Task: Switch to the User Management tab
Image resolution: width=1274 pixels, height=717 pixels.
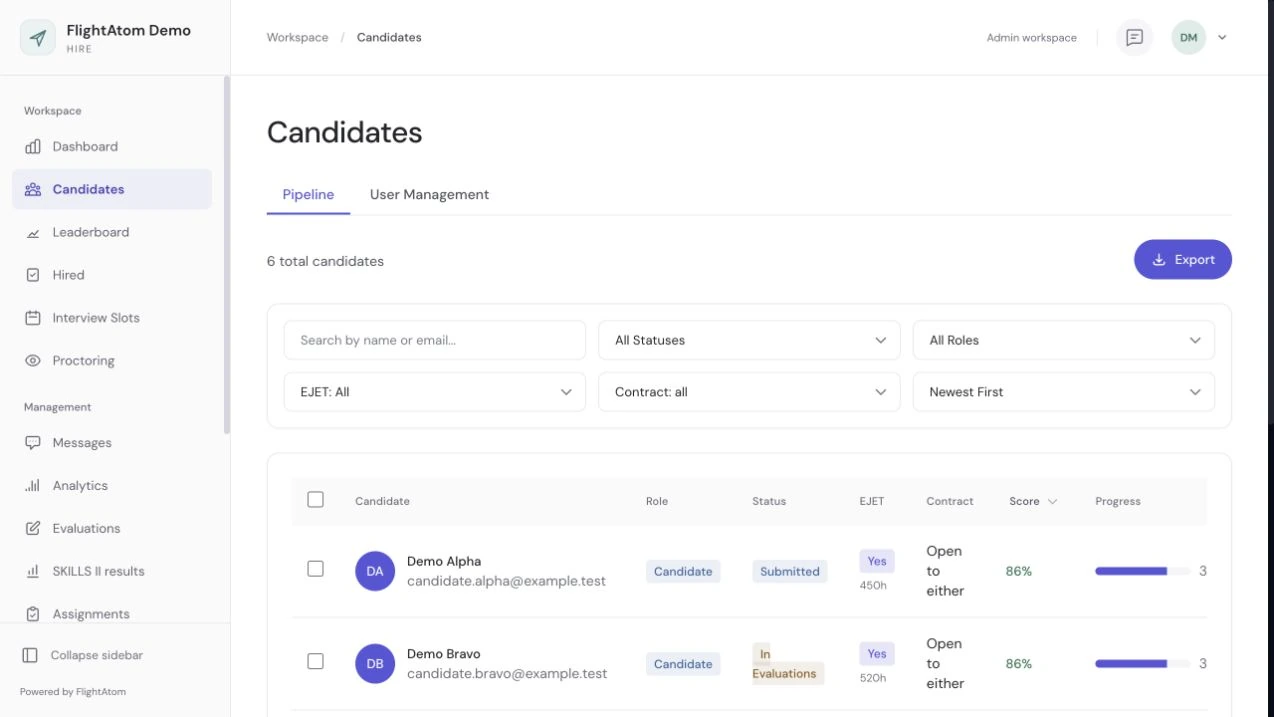Action: tap(429, 194)
